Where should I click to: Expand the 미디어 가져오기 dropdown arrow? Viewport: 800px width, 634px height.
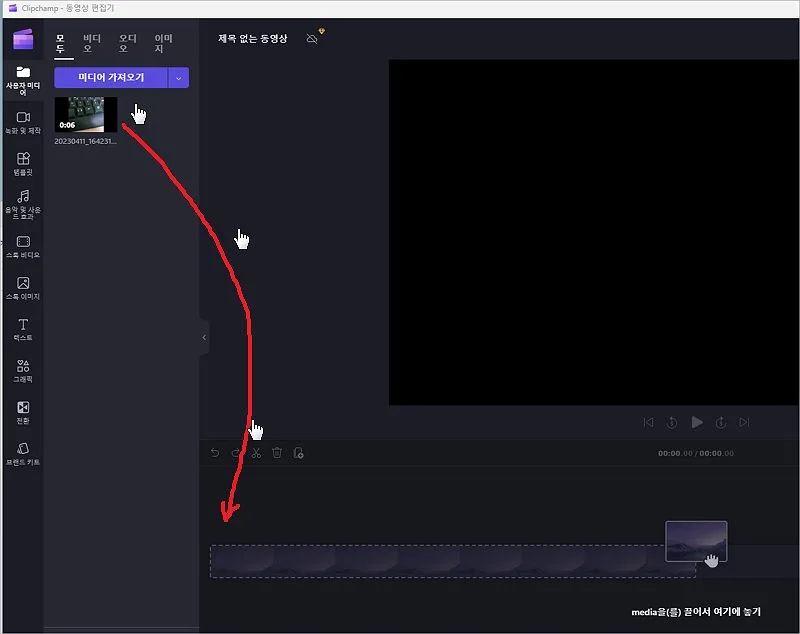click(179, 77)
